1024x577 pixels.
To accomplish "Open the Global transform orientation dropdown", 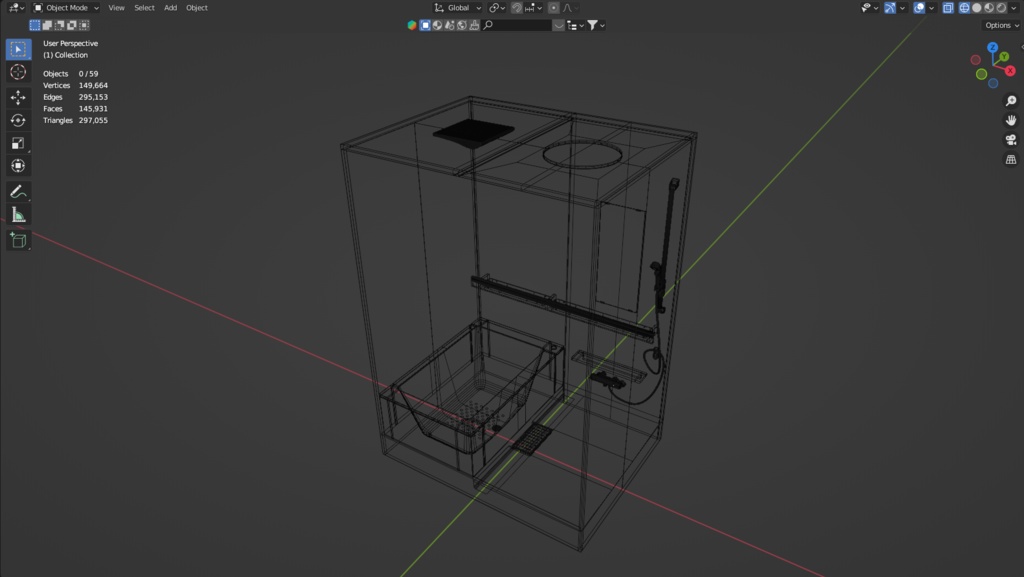I will coord(458,8).
